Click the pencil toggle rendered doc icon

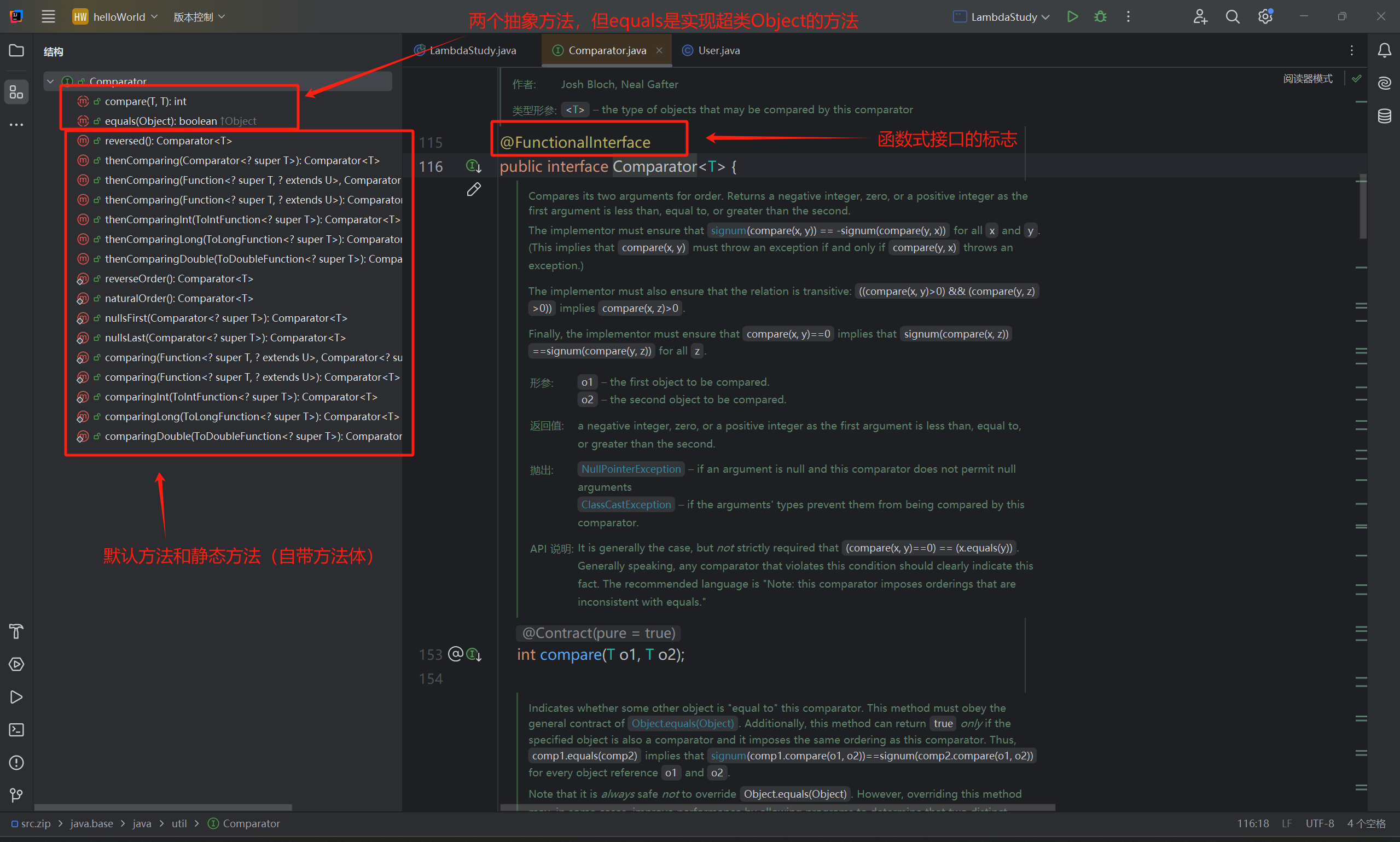(x=474, y=189)
